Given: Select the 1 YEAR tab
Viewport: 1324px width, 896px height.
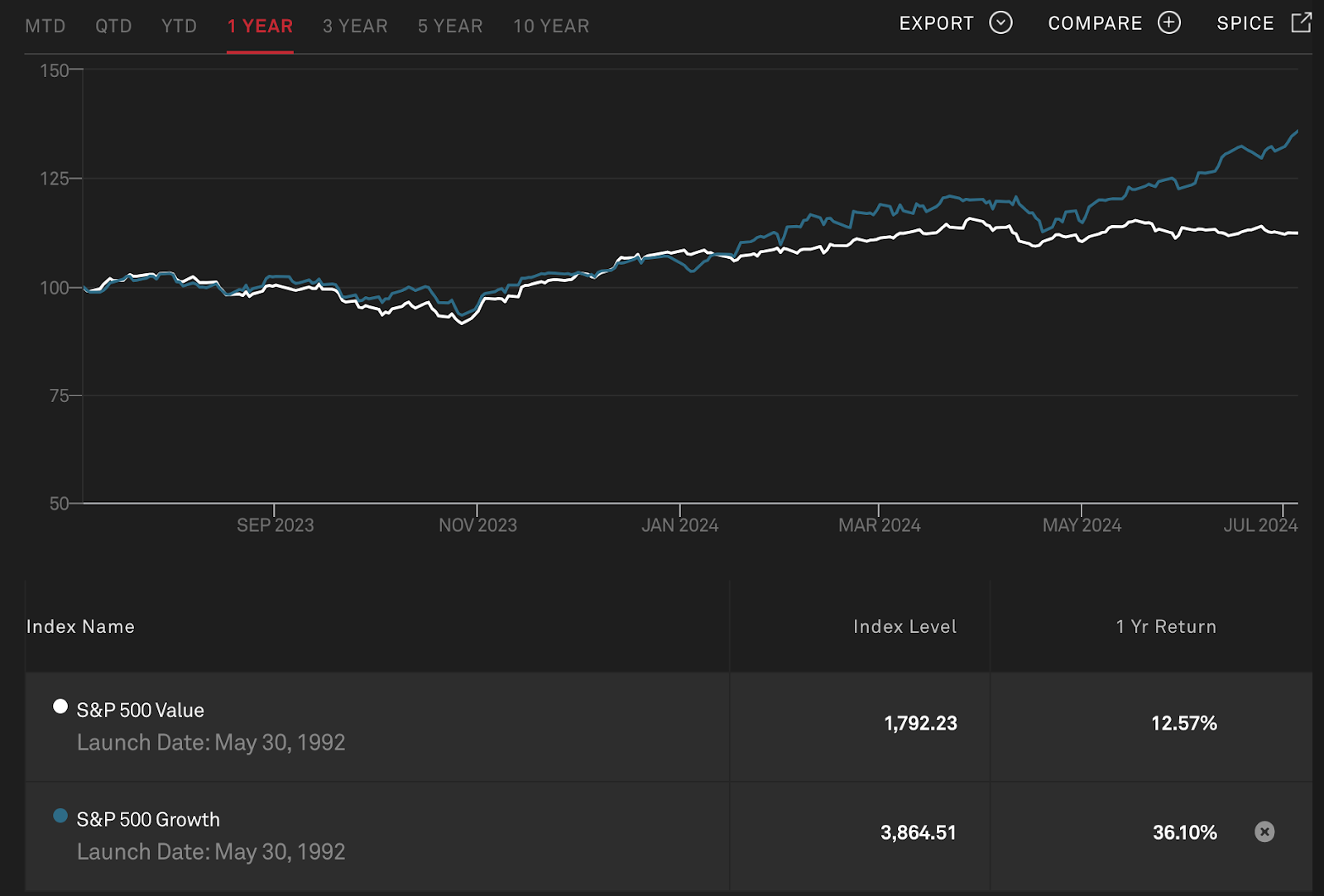Looking at the screenshot, I should 260,26.
